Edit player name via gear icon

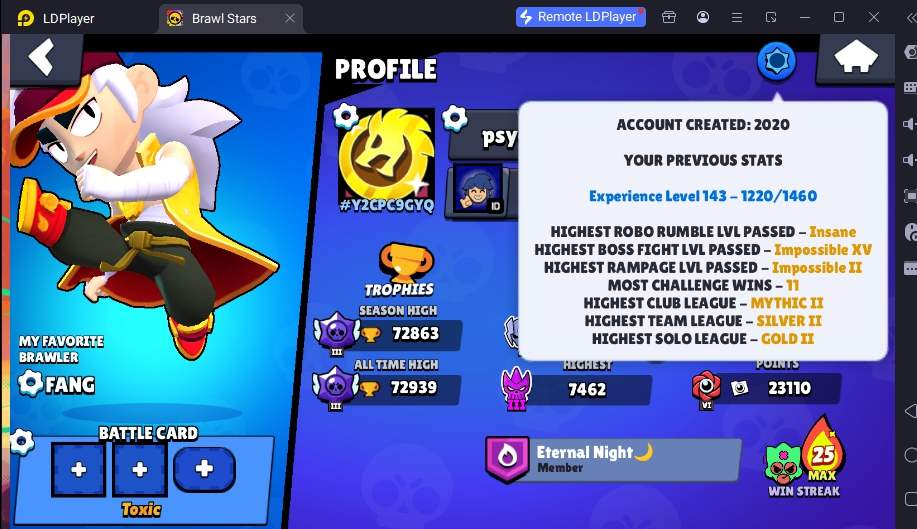[x=454, y=118]
